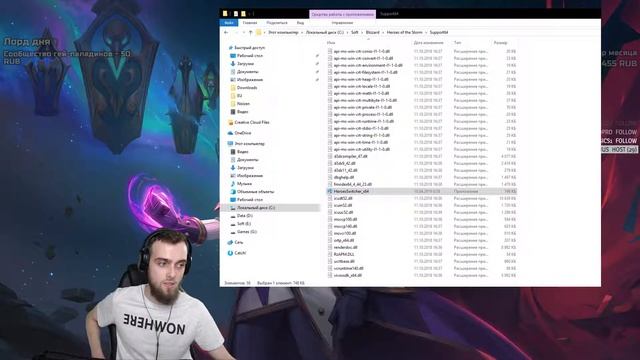Open the Музыка music note icon
The width and height of the screenshot is (640, 360).
click(x=233, y=184)
